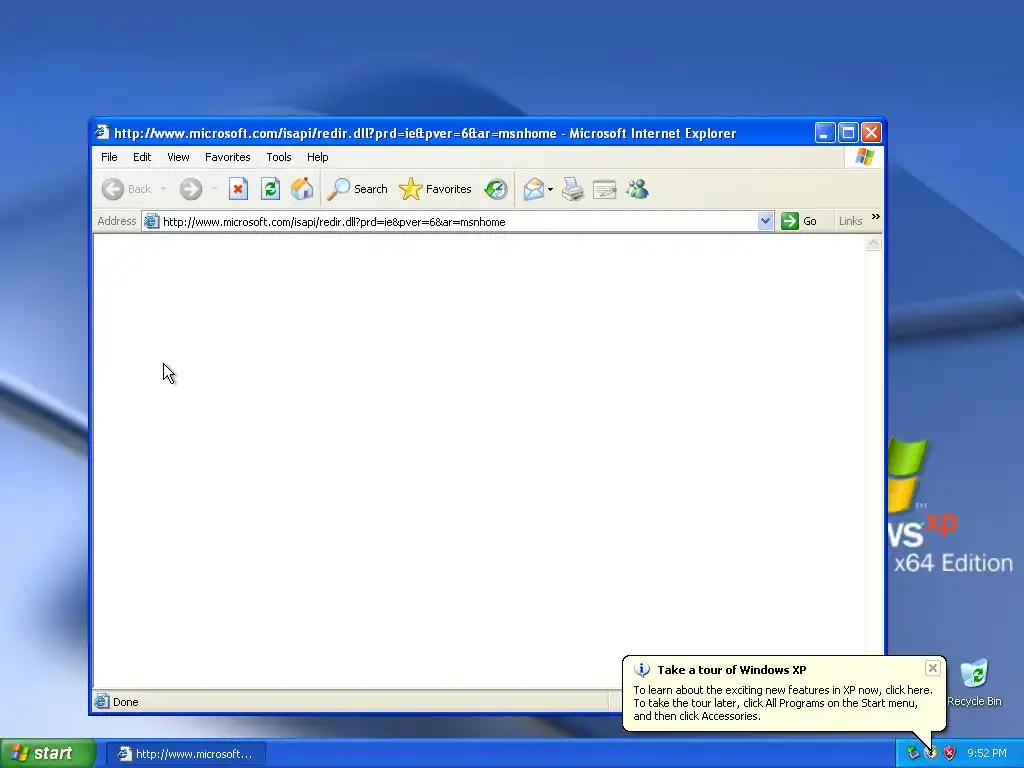
Task: Click the network tray icon
Action: (x=913, y=753)
